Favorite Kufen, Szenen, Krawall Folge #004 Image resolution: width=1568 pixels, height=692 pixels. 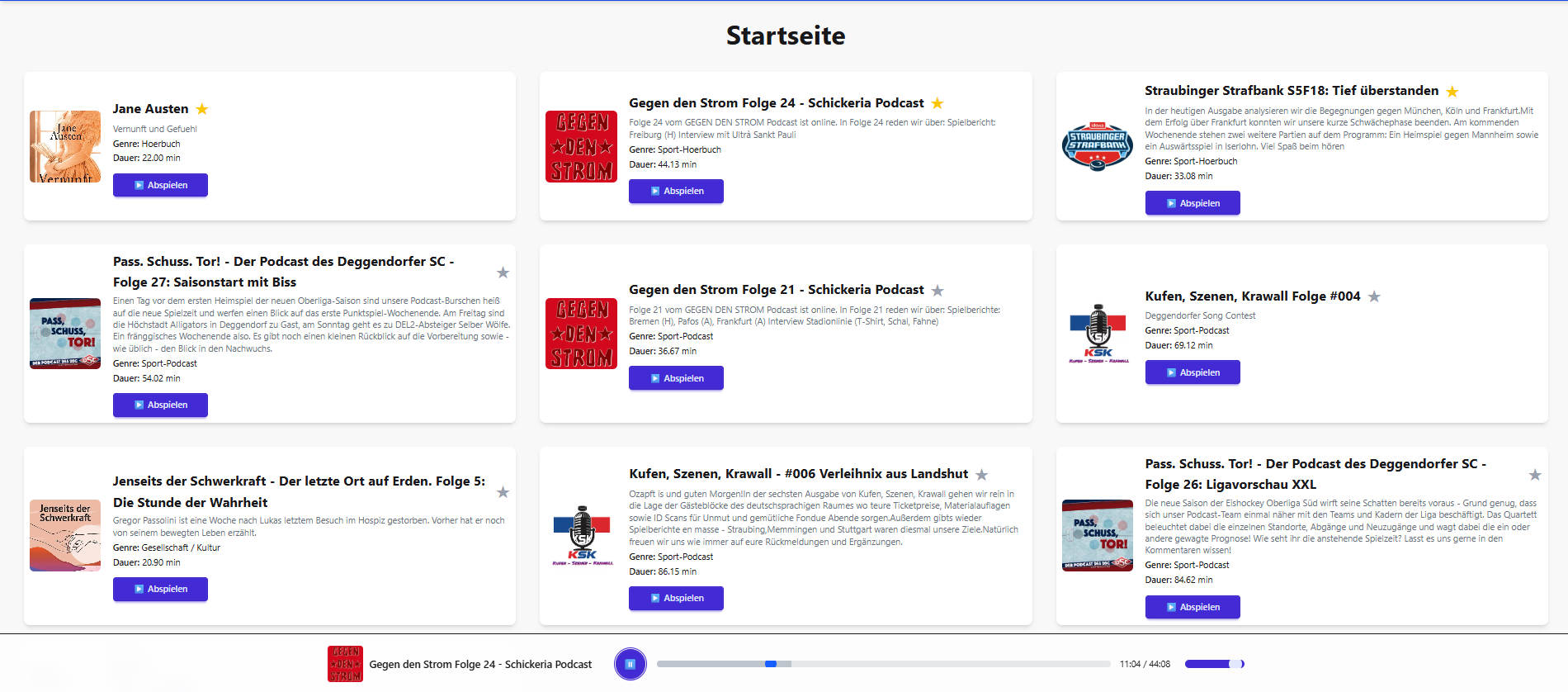point(1374,296)
